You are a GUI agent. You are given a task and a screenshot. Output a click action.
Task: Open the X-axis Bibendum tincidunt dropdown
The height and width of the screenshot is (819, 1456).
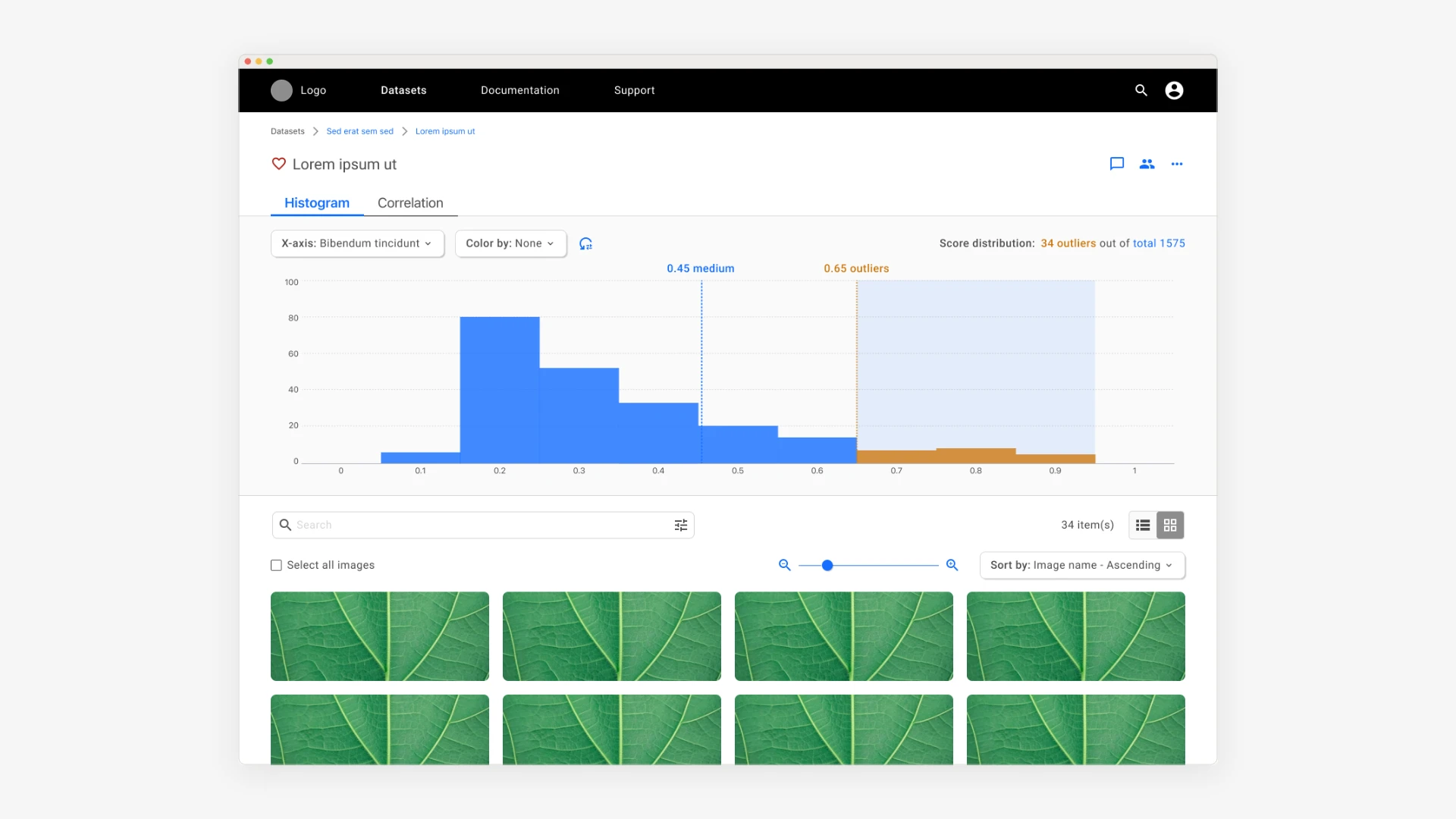[x=357, y=243]
